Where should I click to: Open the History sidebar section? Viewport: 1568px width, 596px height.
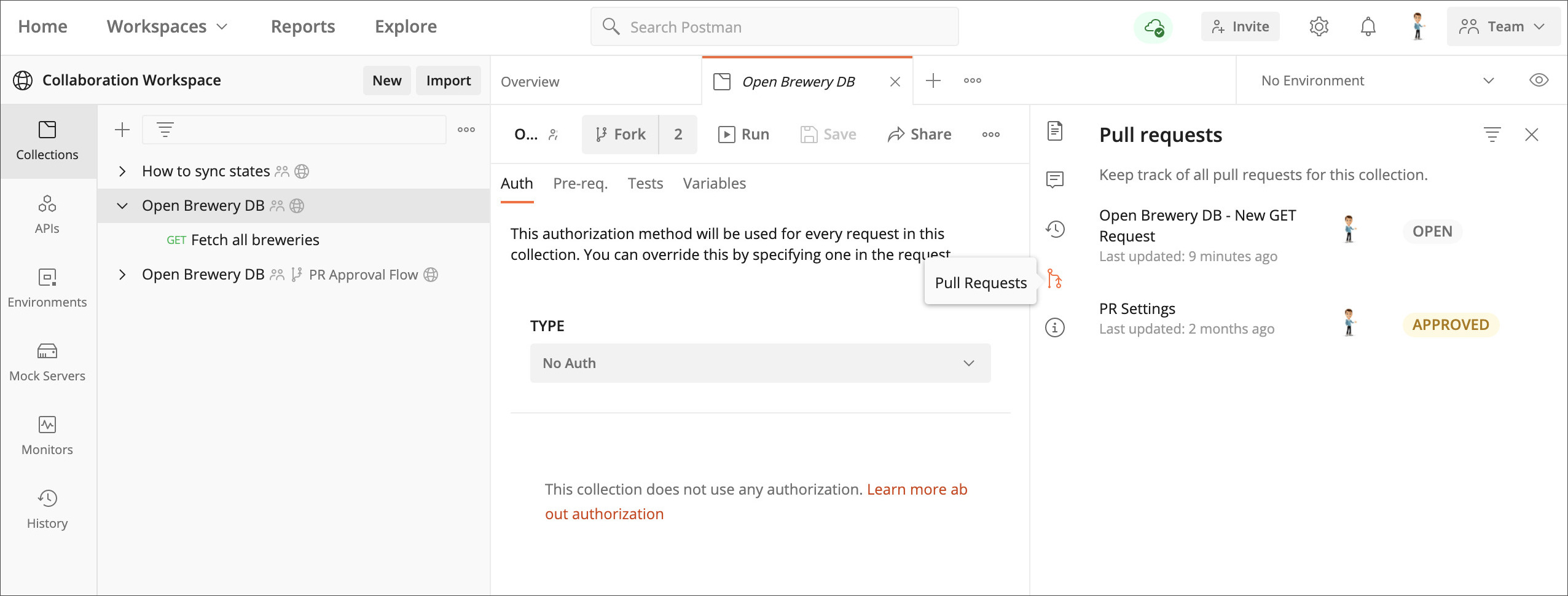[47, 510]
